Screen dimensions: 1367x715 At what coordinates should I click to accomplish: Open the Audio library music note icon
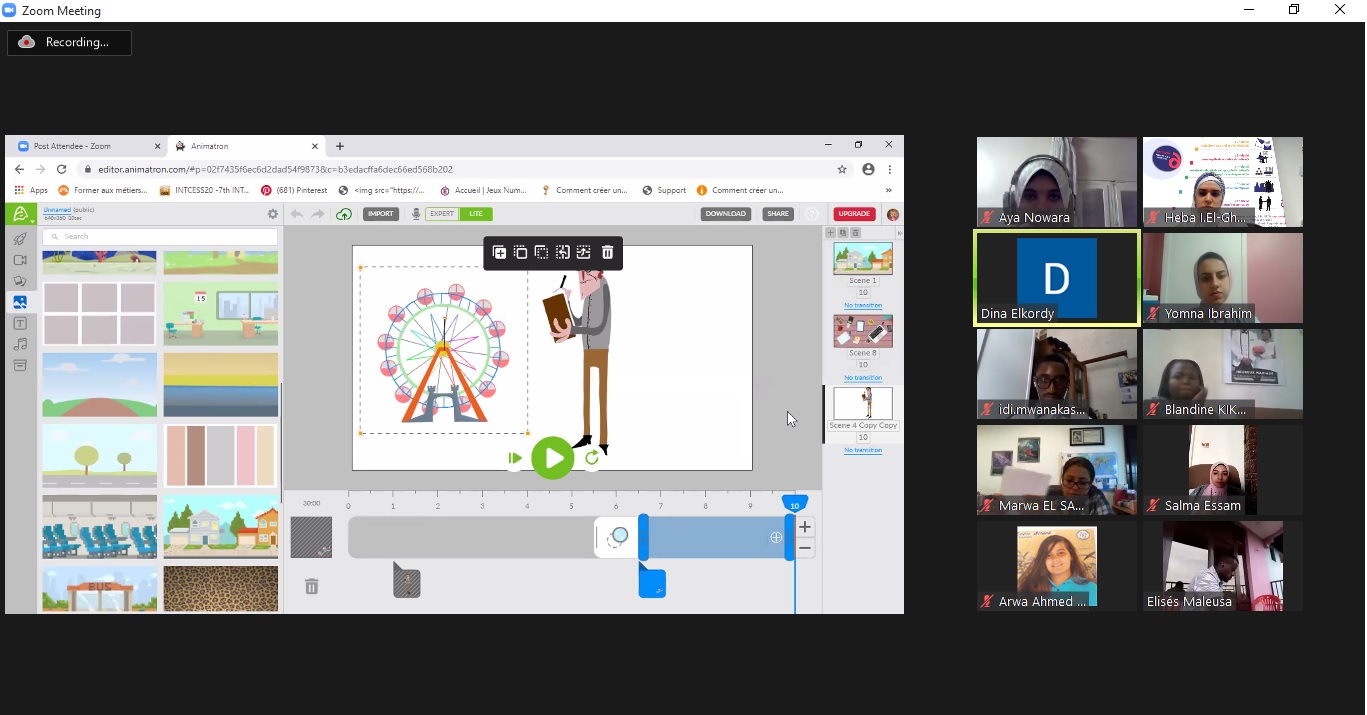20,344
